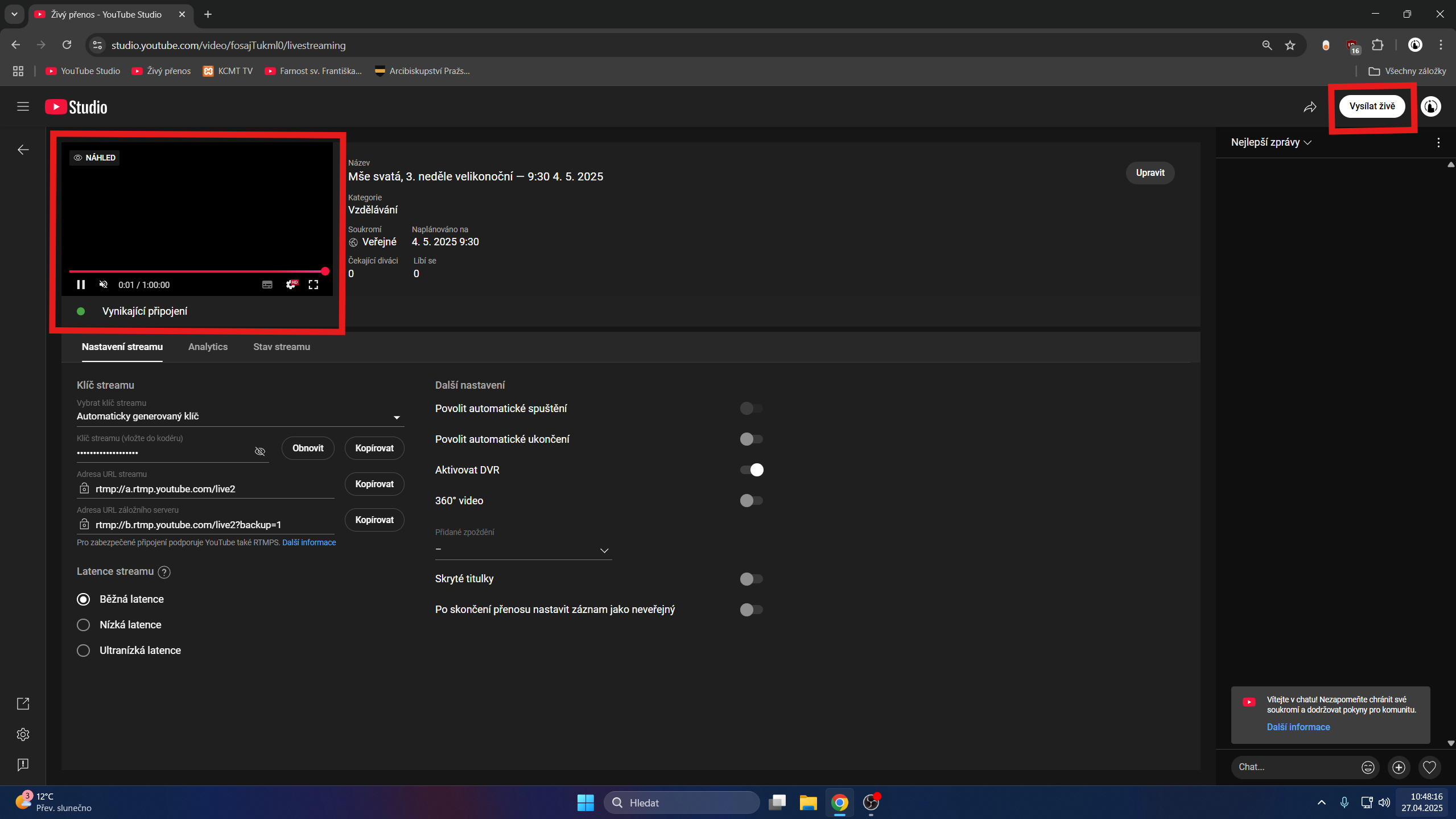
Task: Expand Nejlepší zprávy chat filter
Action: tap(1271, 142)
